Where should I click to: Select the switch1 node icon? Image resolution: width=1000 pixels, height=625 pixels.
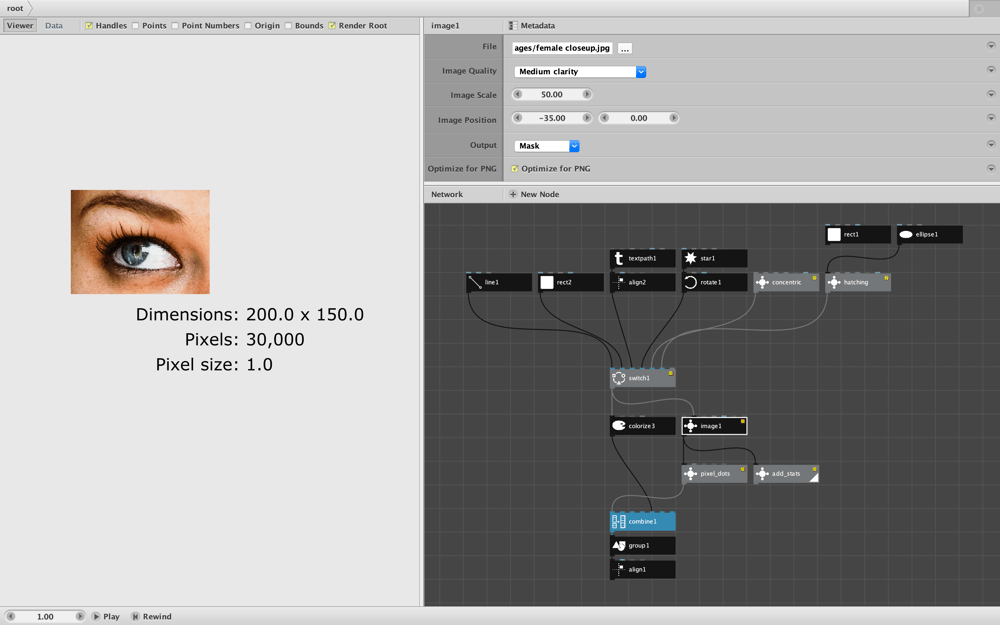(619, 378)
